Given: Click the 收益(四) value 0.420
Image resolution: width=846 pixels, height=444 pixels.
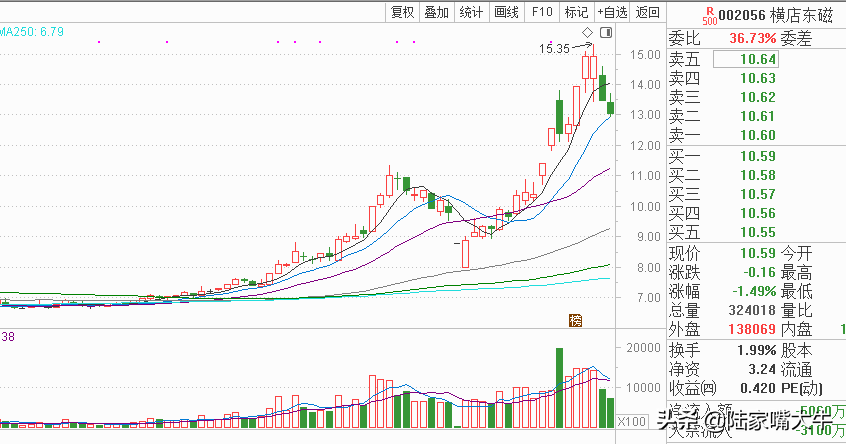Looking at the screenshot, I should click(x=758, y=388).
